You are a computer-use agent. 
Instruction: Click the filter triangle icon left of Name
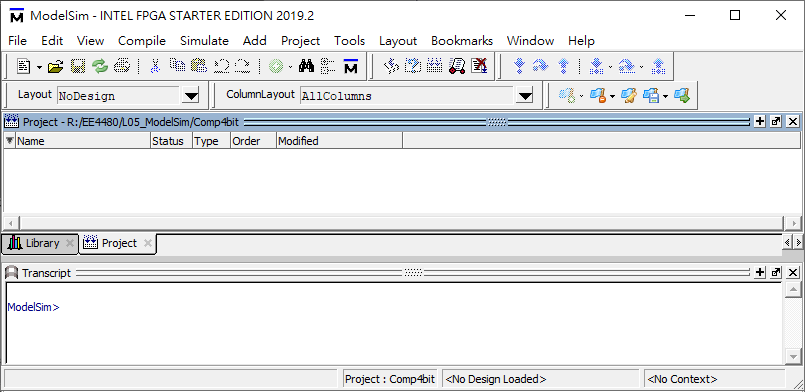point(9,140)
